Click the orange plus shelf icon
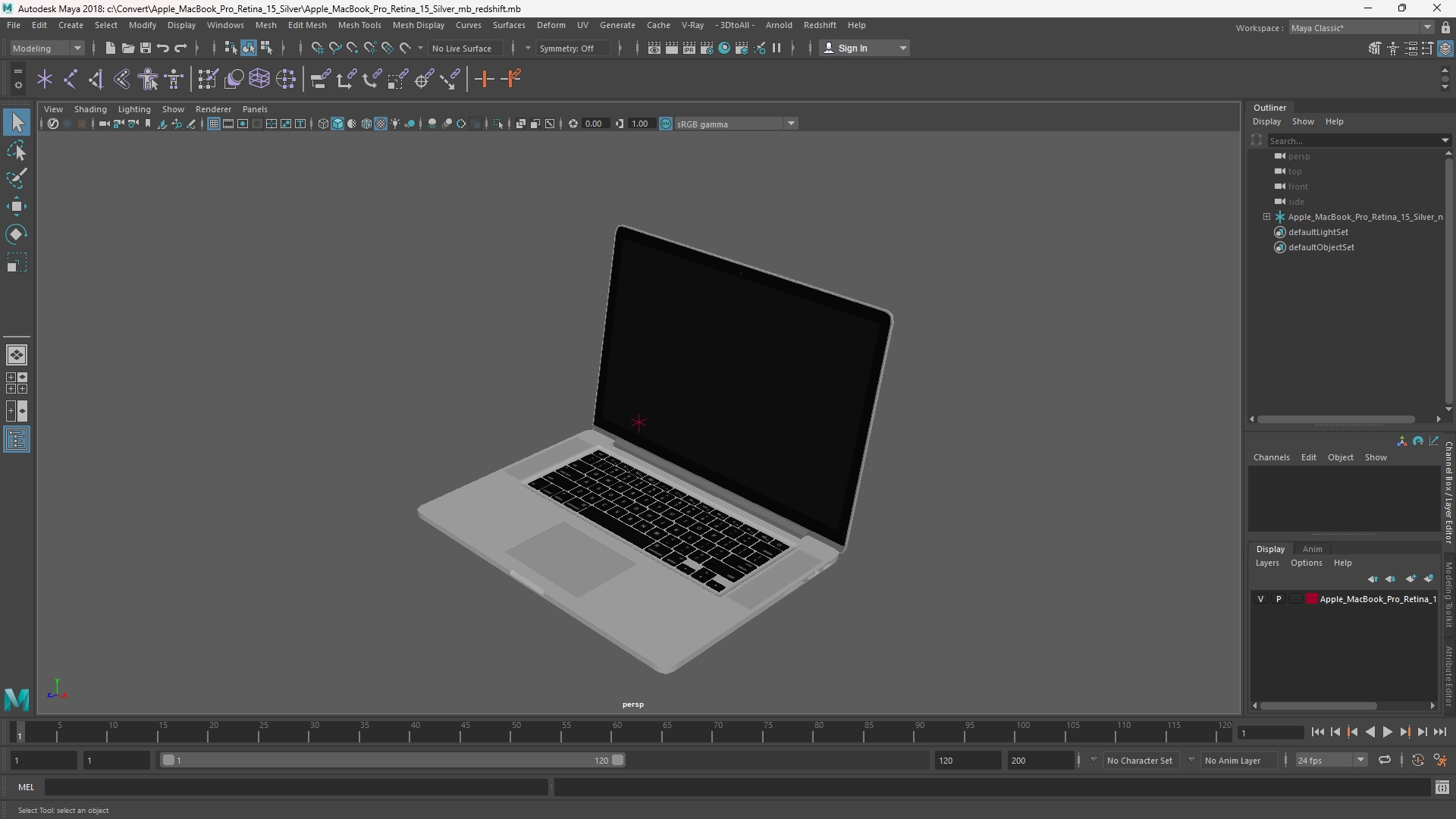Viewport: 1456px width, 819px height. [484, 79]
